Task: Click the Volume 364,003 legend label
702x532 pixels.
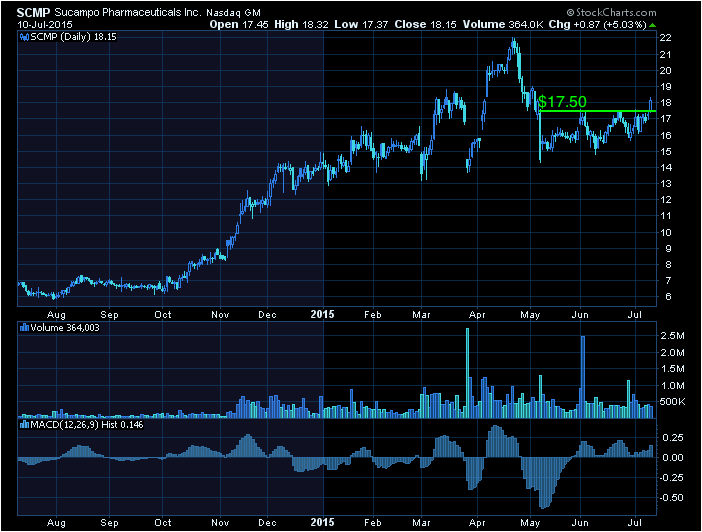Action: (x=65, y=328)
